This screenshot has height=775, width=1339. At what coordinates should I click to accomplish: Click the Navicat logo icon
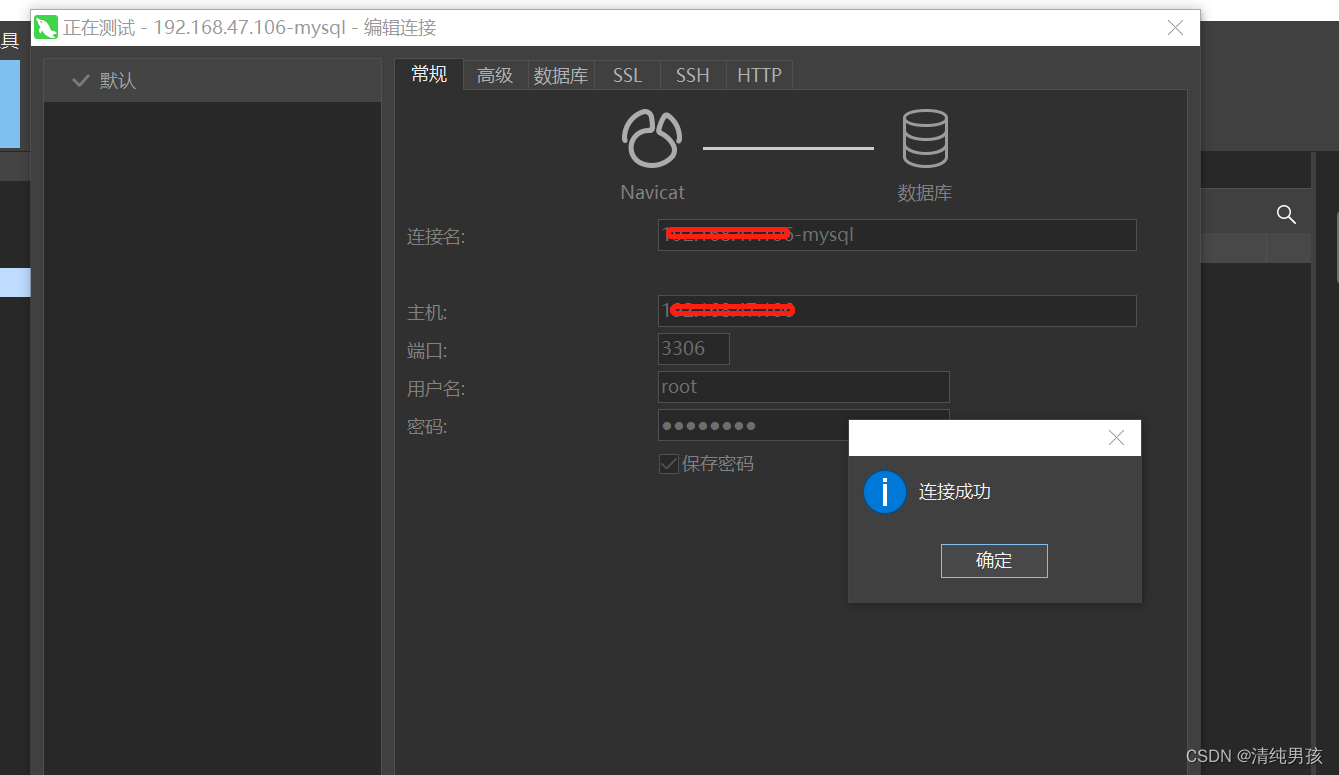pos(652,138)
